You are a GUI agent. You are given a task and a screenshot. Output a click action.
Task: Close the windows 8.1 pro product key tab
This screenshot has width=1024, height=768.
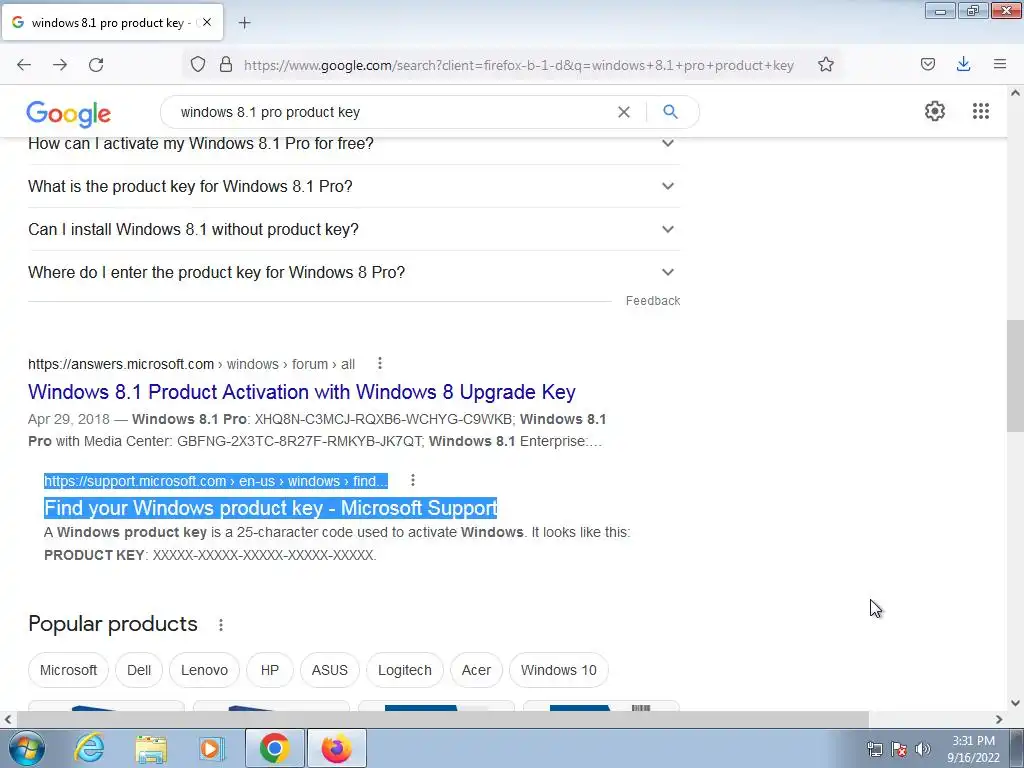pos(207,22)
